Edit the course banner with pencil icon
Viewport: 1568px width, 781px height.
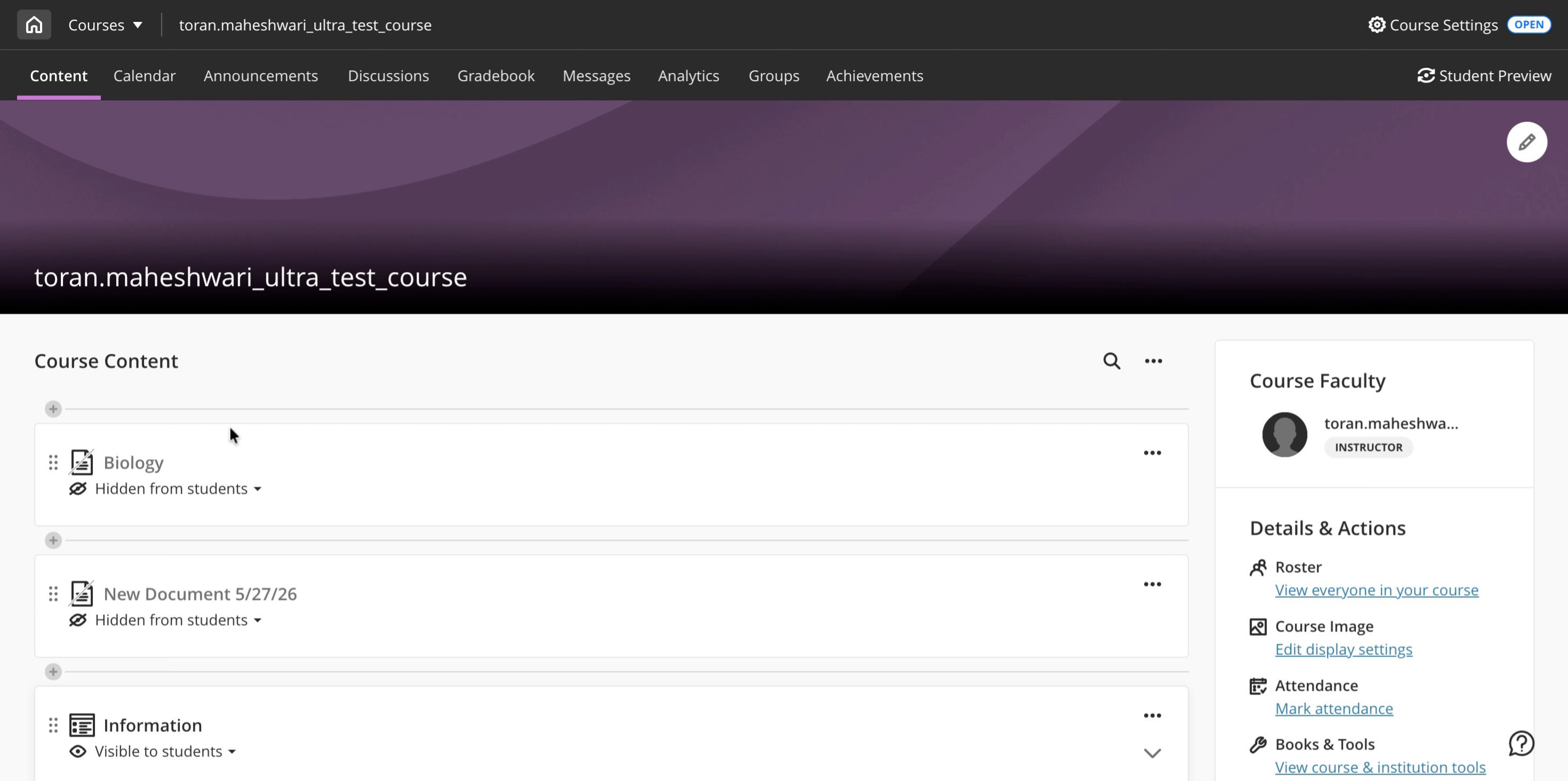(x=1526, y=142)
